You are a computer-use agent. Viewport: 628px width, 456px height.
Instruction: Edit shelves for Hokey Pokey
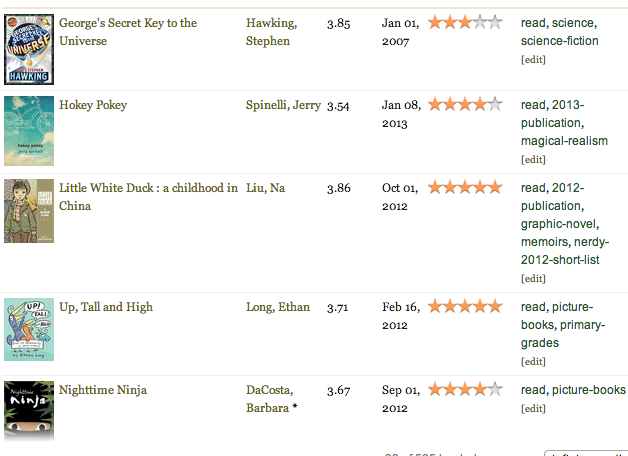[533, 160]
